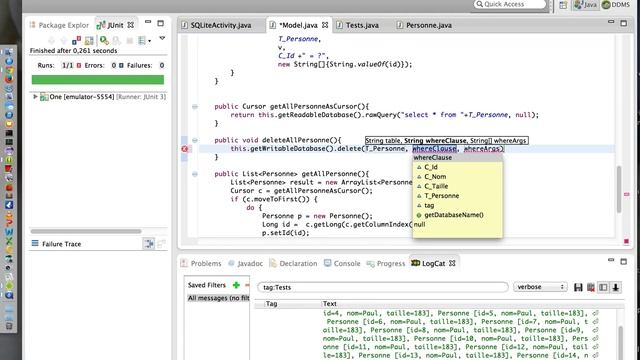The height and width of the screenshot is (360, 640).
Task: Add a new saved LogCat filter with the green plus
Action: (x=236, y=285)
